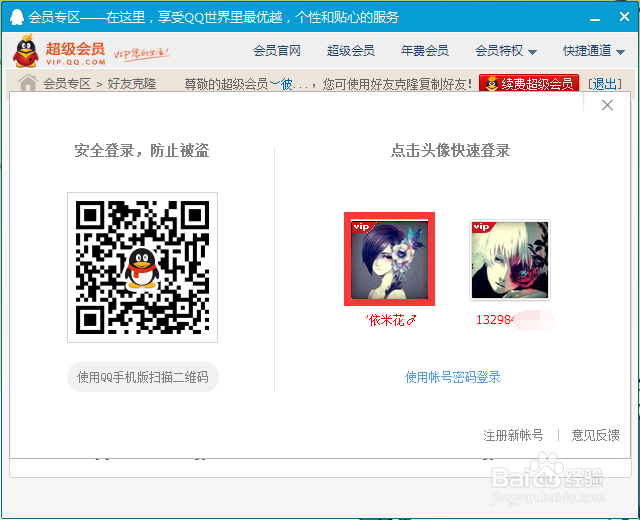
Task: Open the 年费会员 navigation item
Action: click(x=424, y=51)
